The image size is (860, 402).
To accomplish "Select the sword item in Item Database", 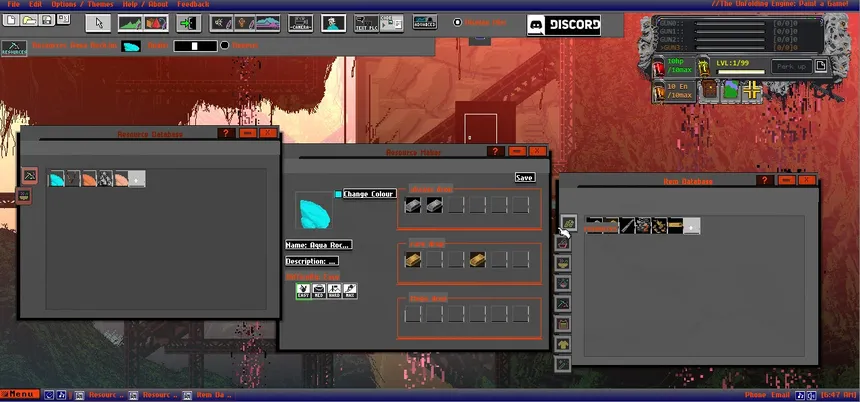I will coord(627,225).
